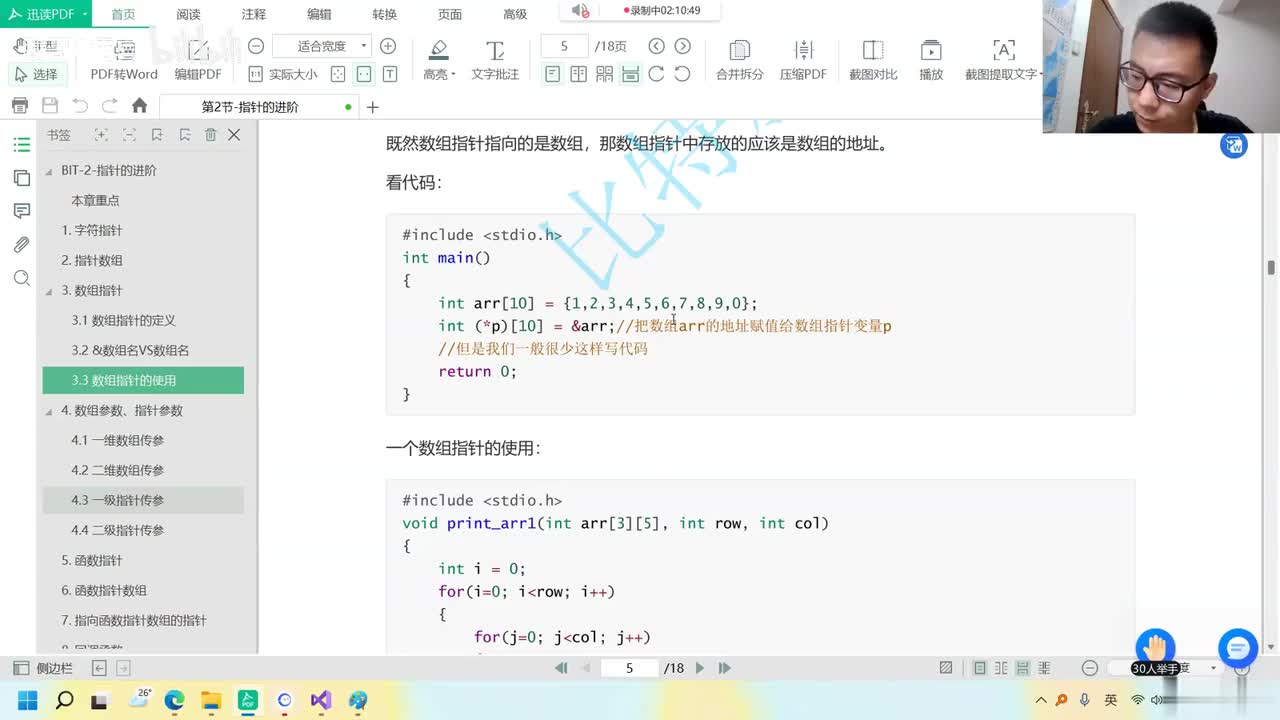The width and height of the screenshot is (1280, 720).
Task: Click the print icon
Action: (x=19, y=106)
